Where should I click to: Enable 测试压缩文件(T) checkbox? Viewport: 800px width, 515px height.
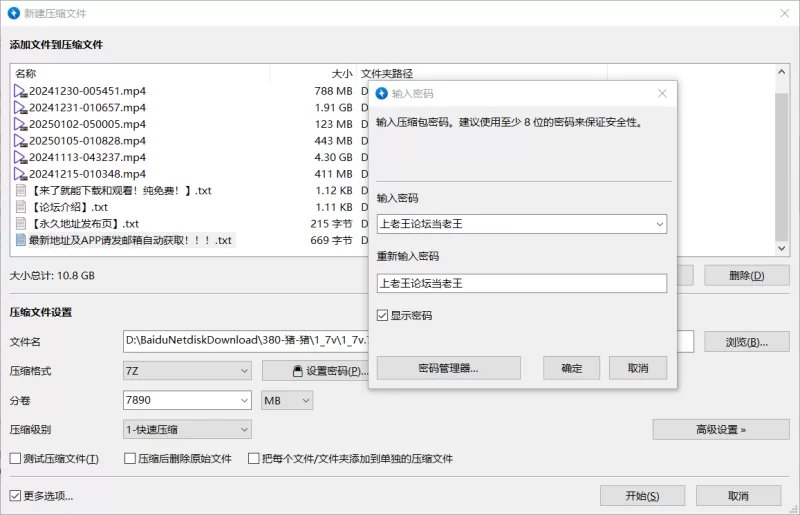(15, 458)
